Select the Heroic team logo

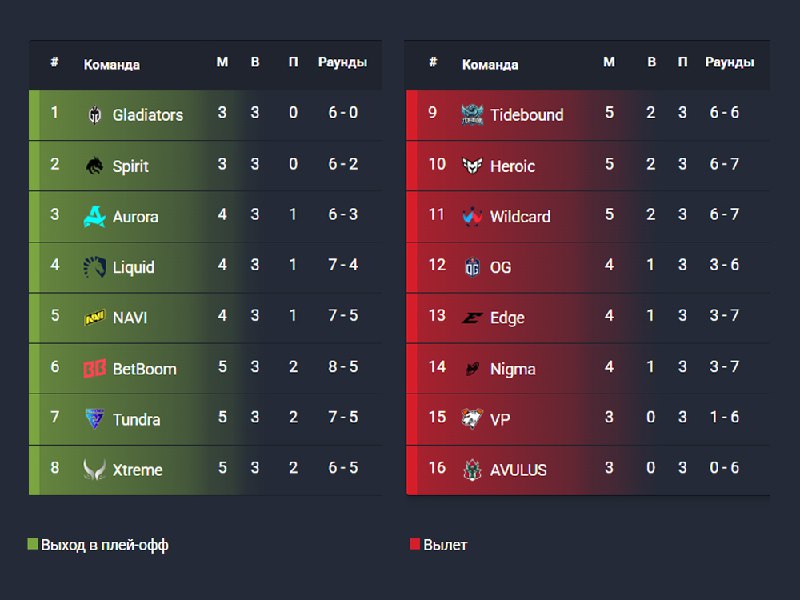pyautogui.click(x=472, y=166)
